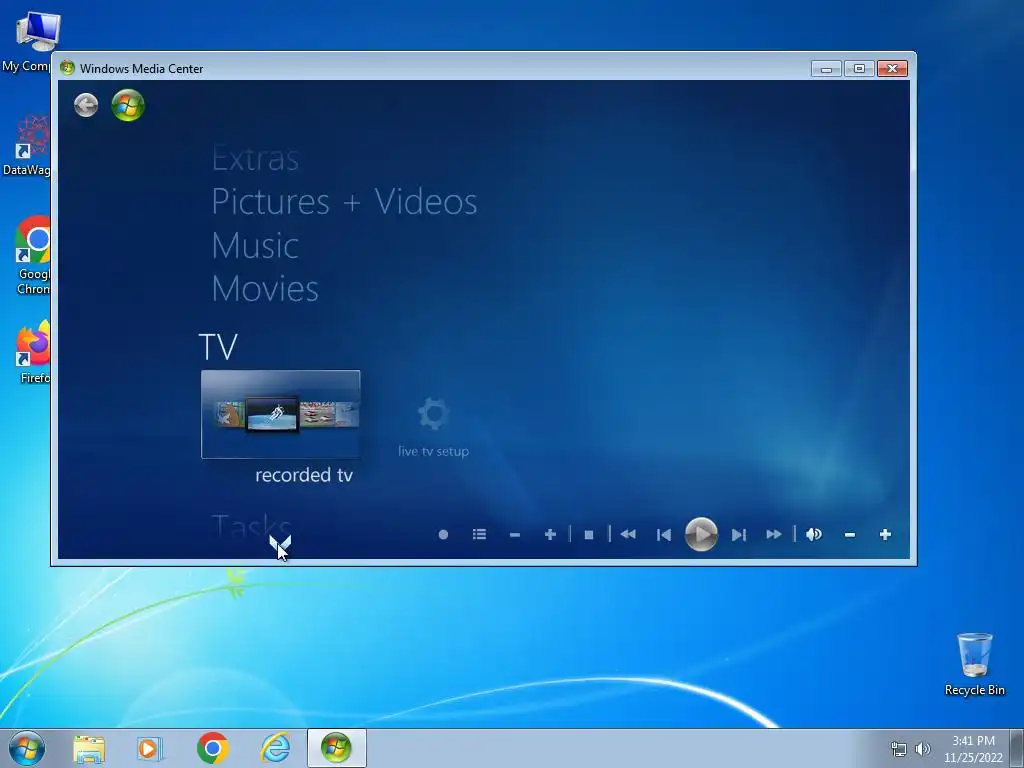Select the Tasks menu item
This screenshot has width=1024, height=768.
[251, 526]
